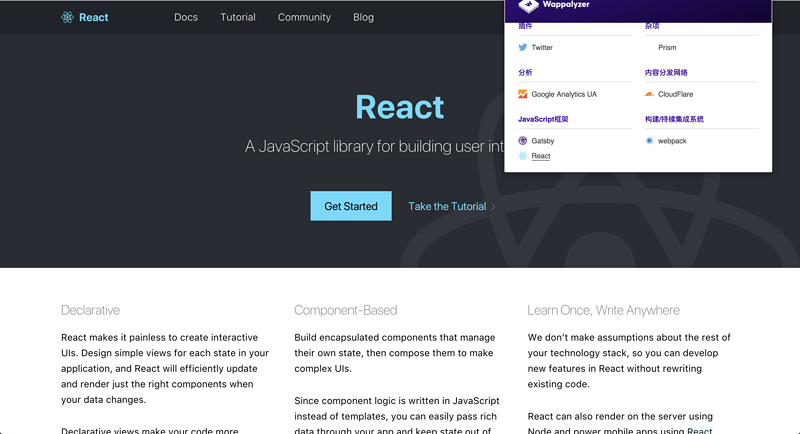Image resolution: width=800 pixels, height=434 pixels.
Task: Open the Docs menu item
Action: point(186,17)
